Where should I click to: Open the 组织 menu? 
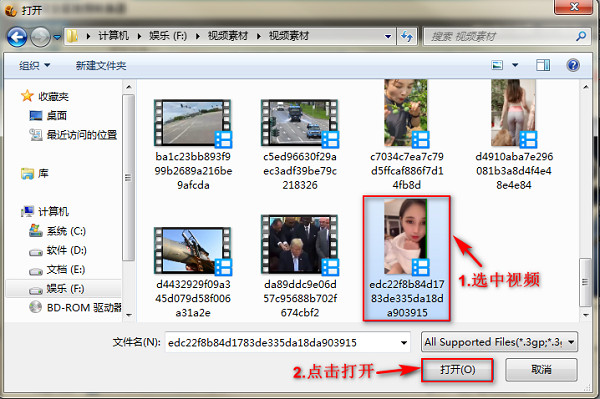click(34, 65)
